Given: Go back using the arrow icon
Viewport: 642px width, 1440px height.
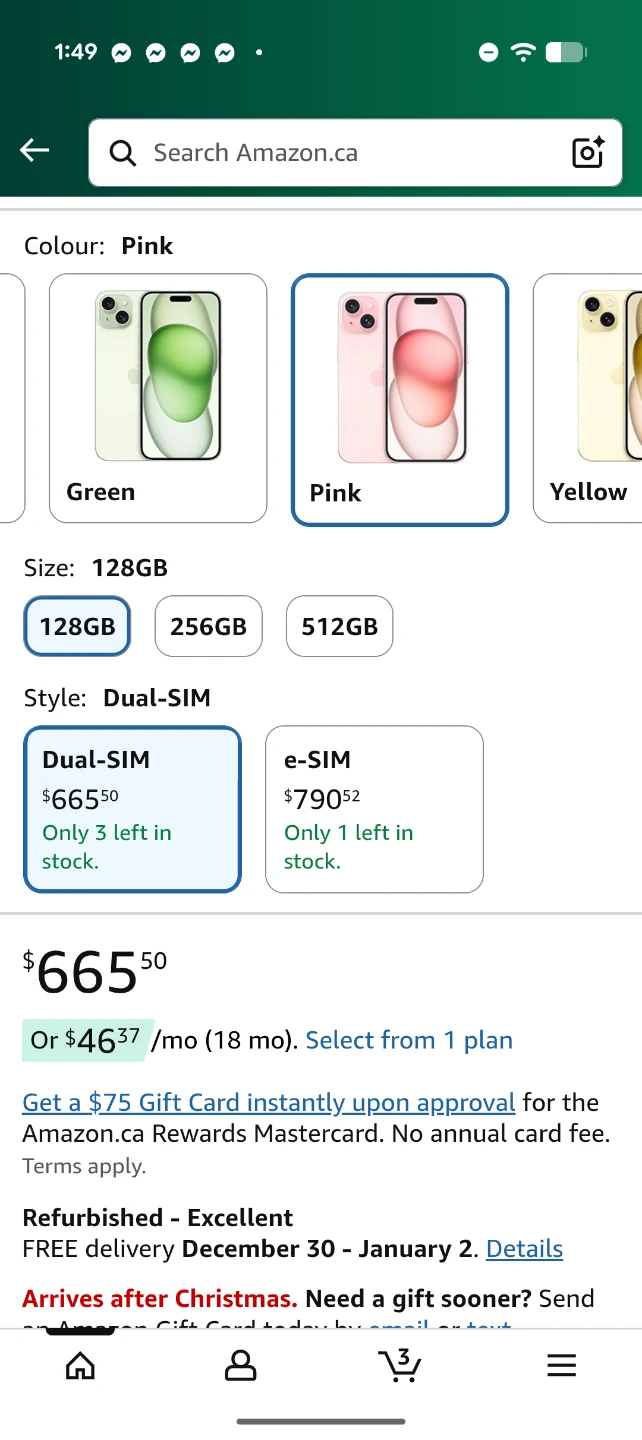Looking at the screenshot, I should 34,150.
